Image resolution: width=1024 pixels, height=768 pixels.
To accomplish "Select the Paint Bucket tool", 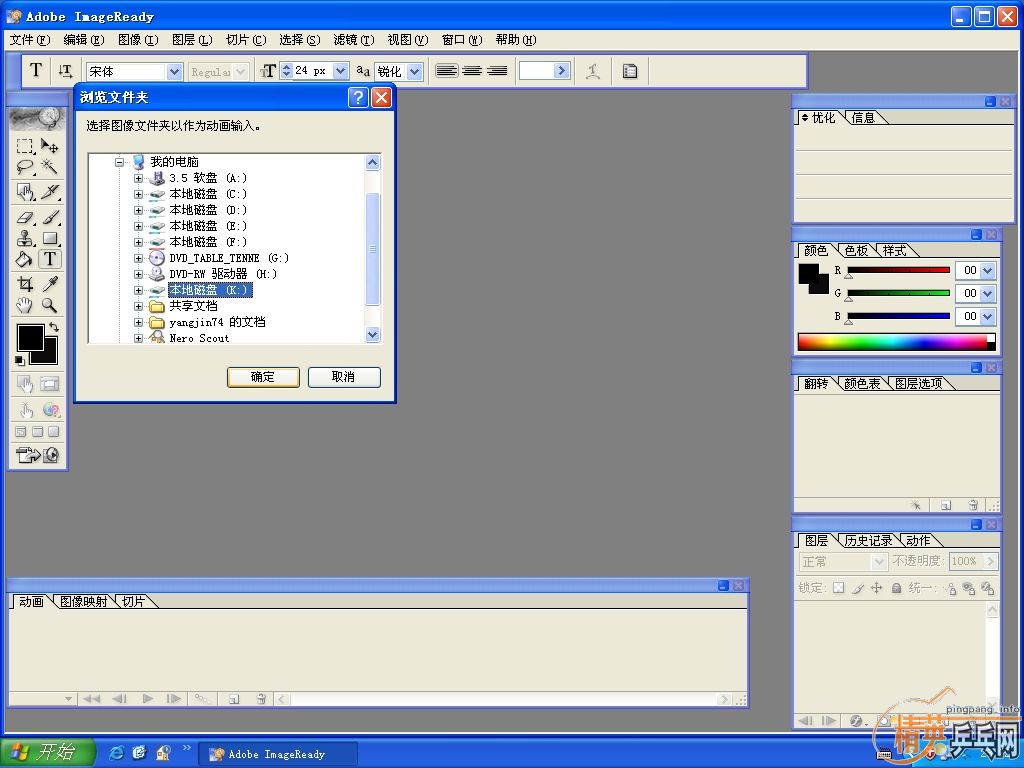I will click(x=25, y=259).
